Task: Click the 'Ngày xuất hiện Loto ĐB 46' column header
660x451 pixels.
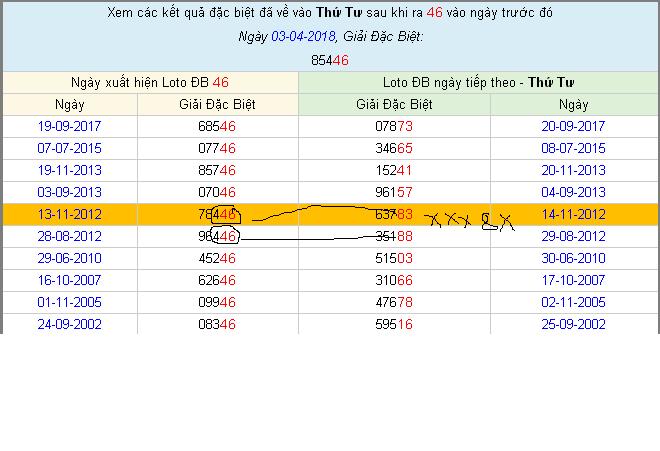Action: coord(150,82)
